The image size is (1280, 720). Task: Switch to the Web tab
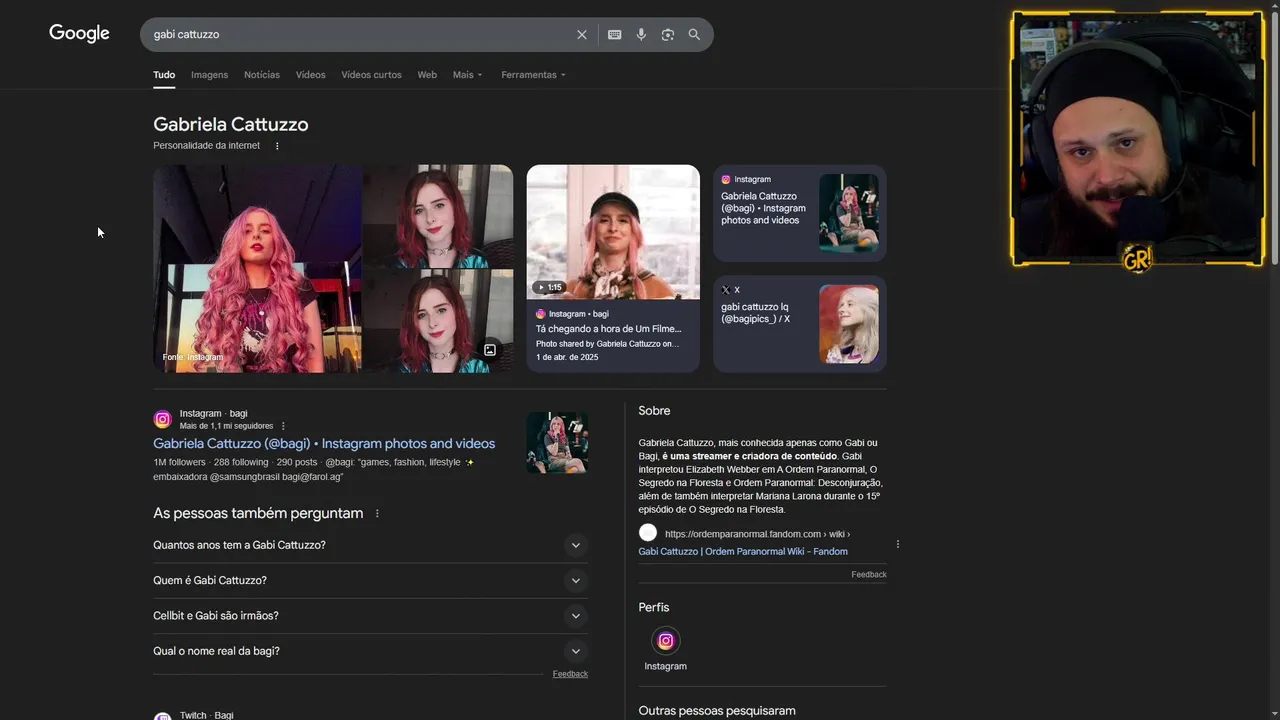[x=427, y=75]
